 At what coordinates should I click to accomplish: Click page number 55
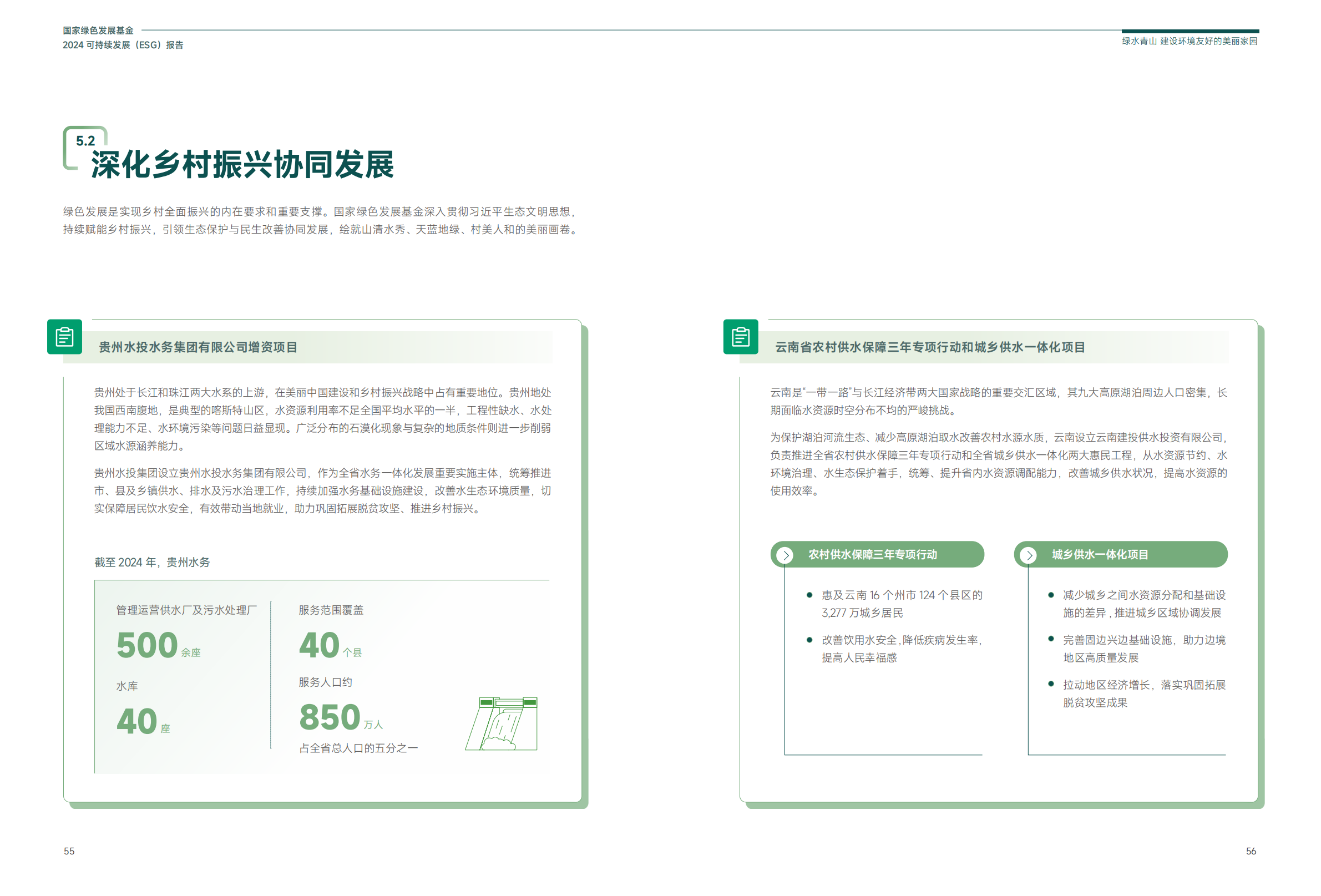(x=69, y=851)
